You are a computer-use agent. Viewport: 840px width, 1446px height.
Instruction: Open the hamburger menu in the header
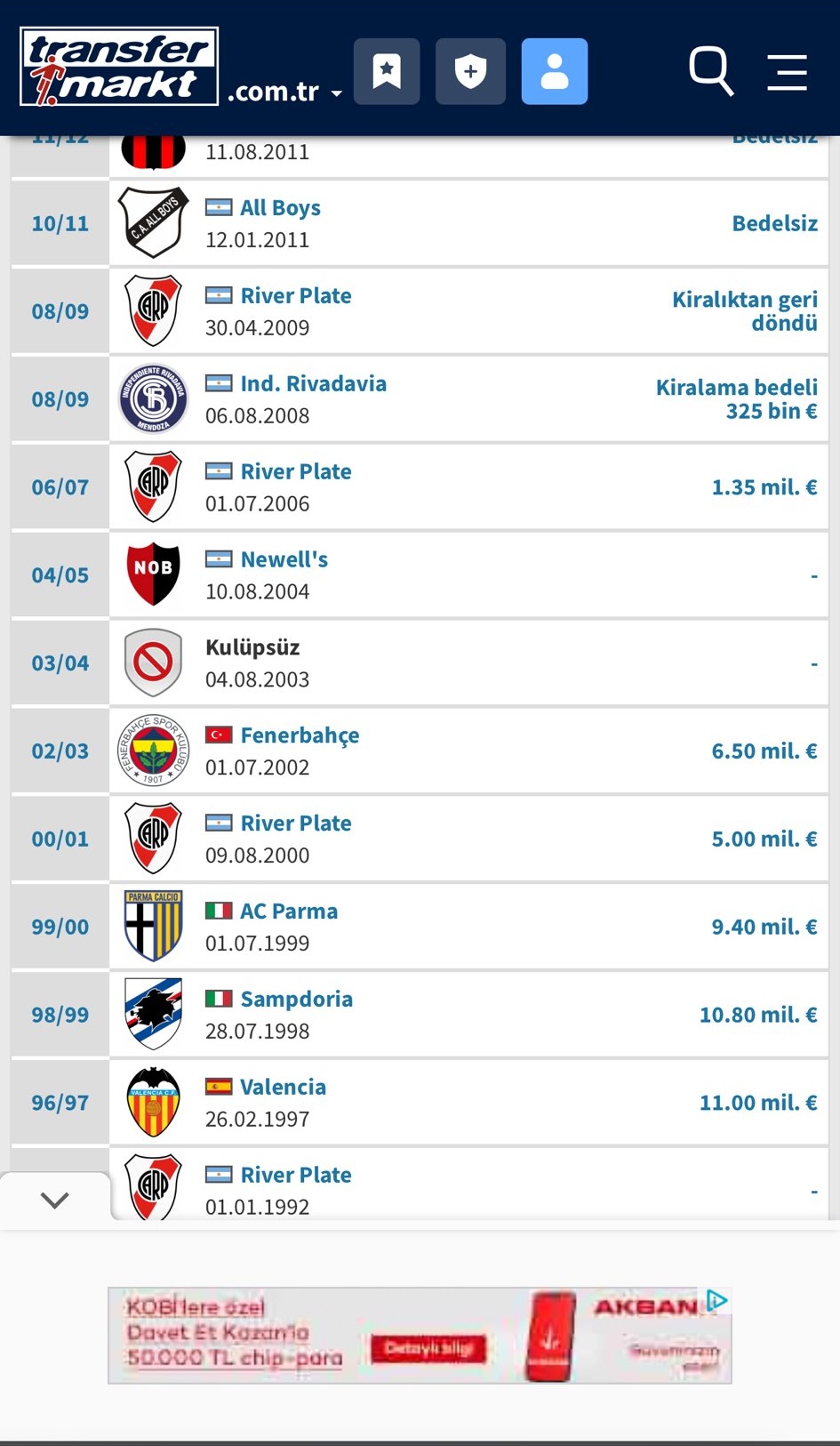click(x=787, y=72)
